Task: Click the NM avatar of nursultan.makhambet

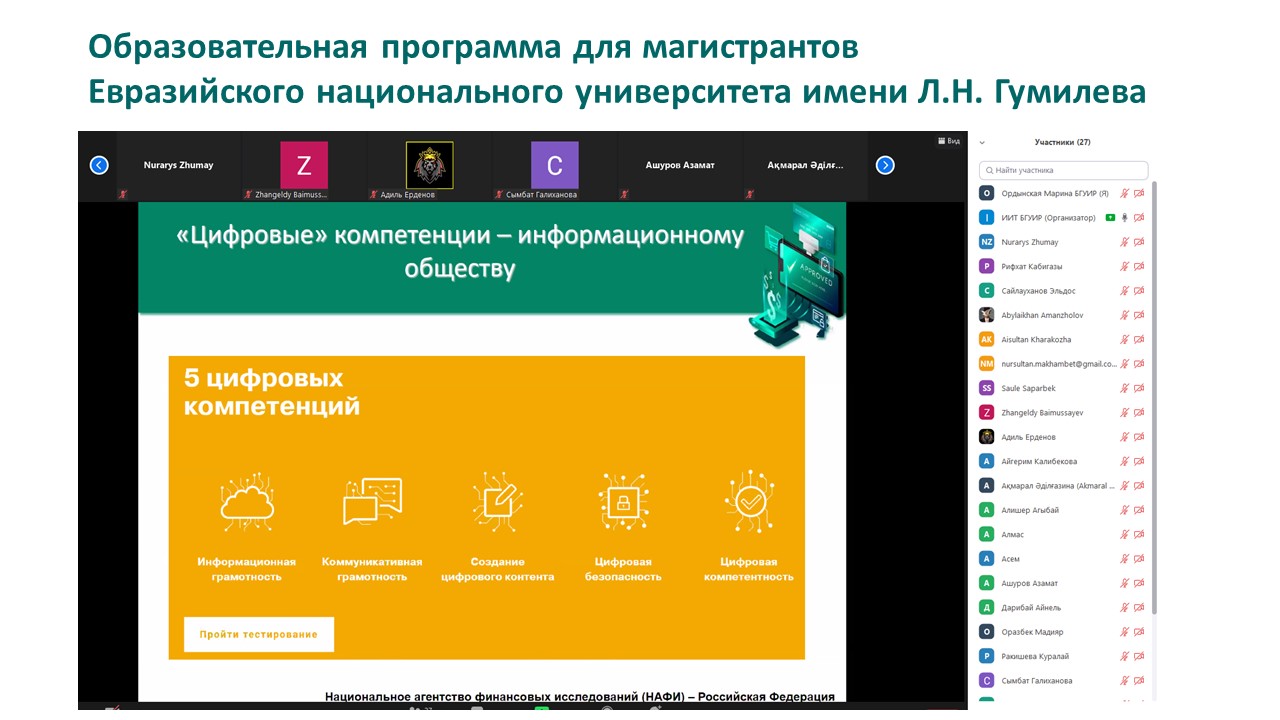Action: tap(987, 364)
